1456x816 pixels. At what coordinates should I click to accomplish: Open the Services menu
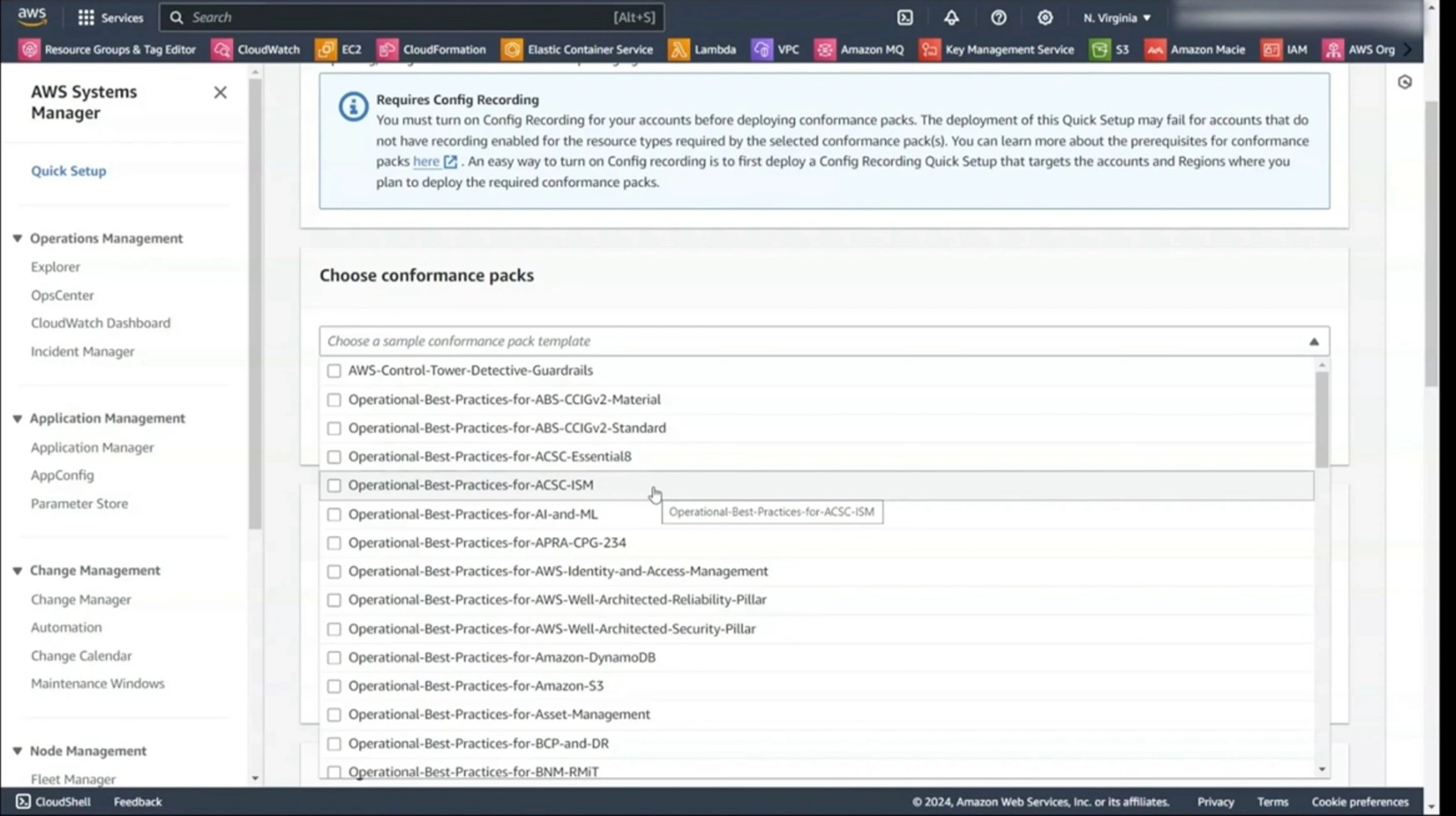(x=111, y=17)
